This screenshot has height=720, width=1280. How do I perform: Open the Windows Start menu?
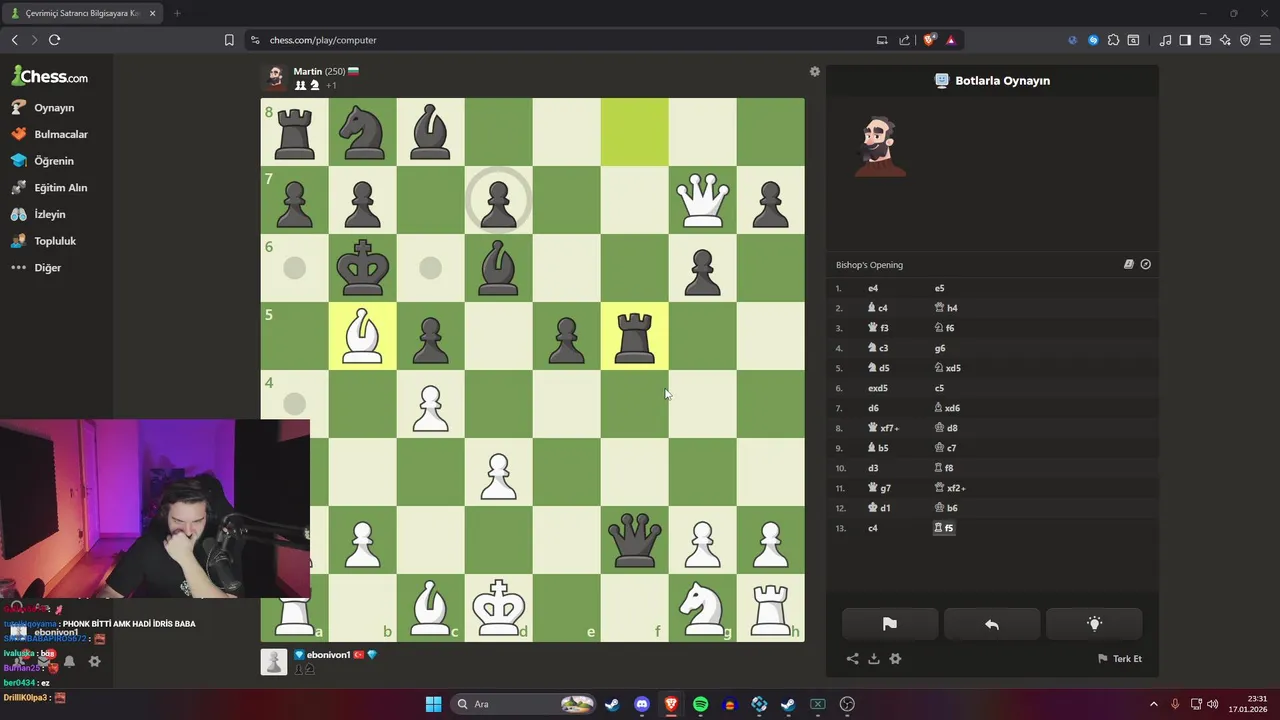click(433, 704)
